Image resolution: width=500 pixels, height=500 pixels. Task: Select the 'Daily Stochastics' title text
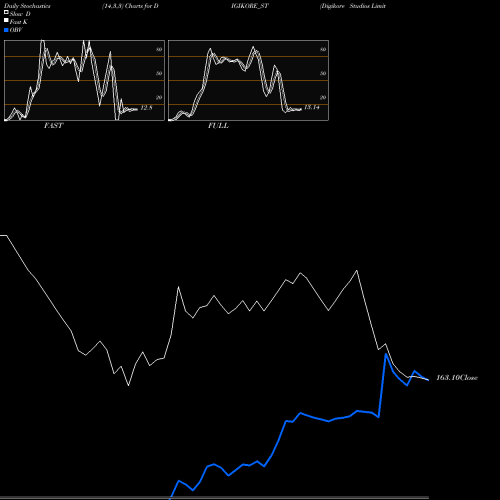click(x=27, y=6)
